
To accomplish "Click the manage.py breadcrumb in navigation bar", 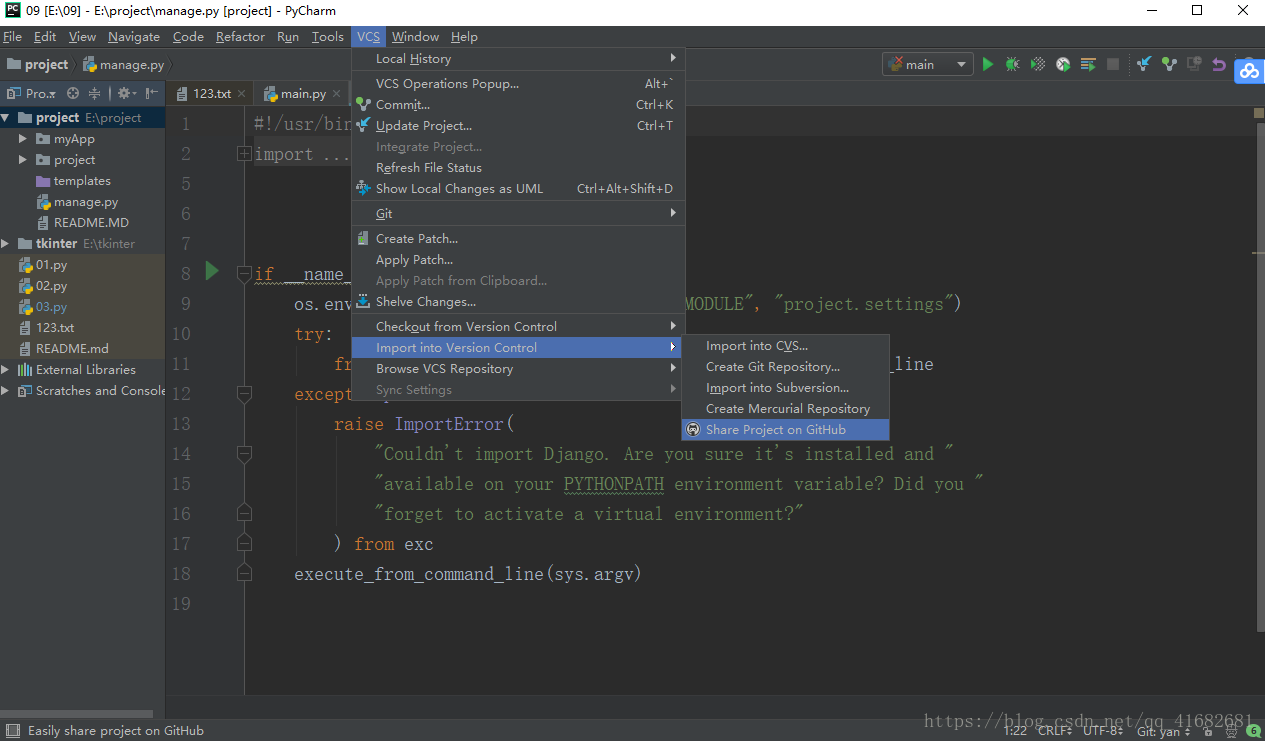I will coord(125,65).
